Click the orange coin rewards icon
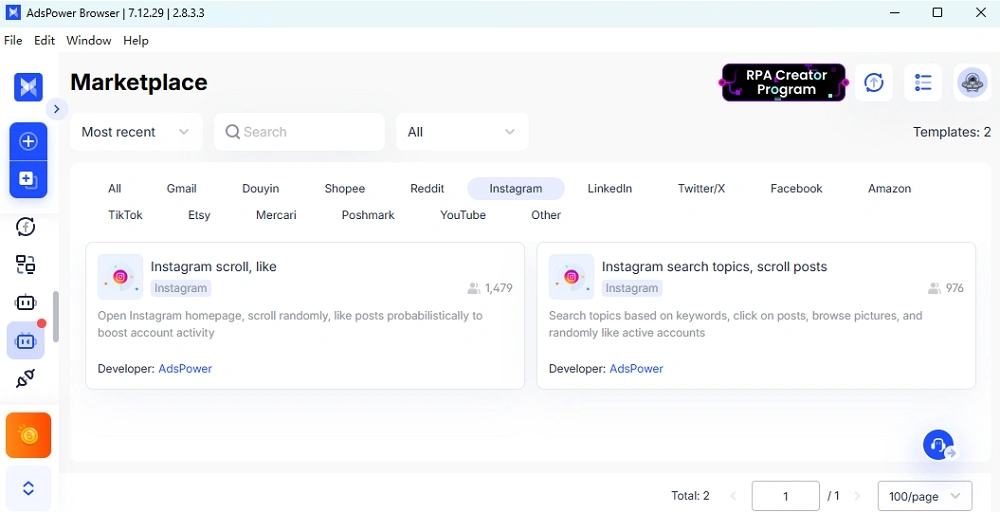This screenshot has width=1000, height=512. (x=28, y=435)
